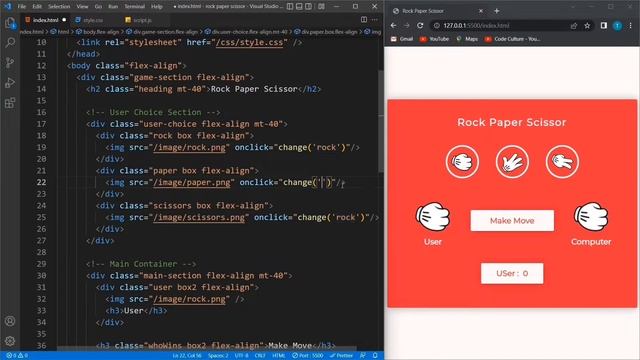Click the Make Move box in the game
Viewport: 640px width, 360px height.
tap(512, 221)
